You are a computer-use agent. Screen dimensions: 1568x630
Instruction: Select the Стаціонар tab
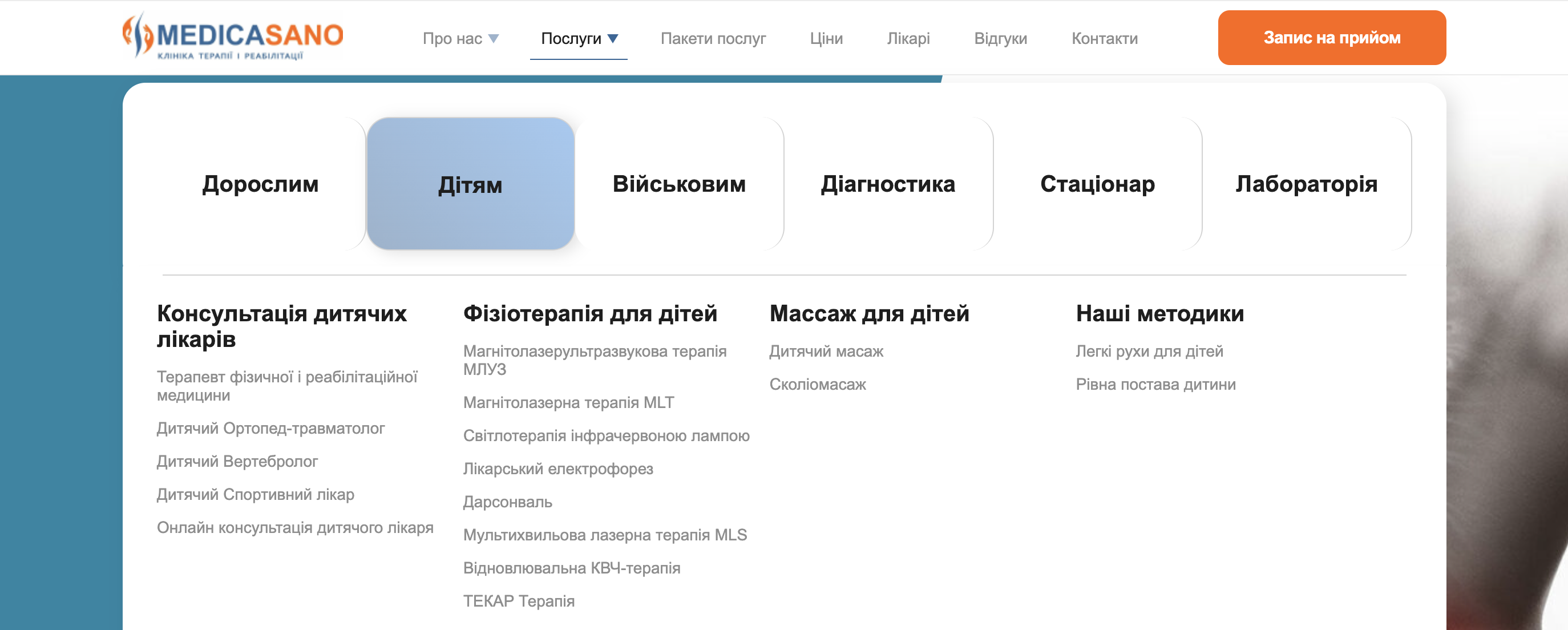(1097, 184)
